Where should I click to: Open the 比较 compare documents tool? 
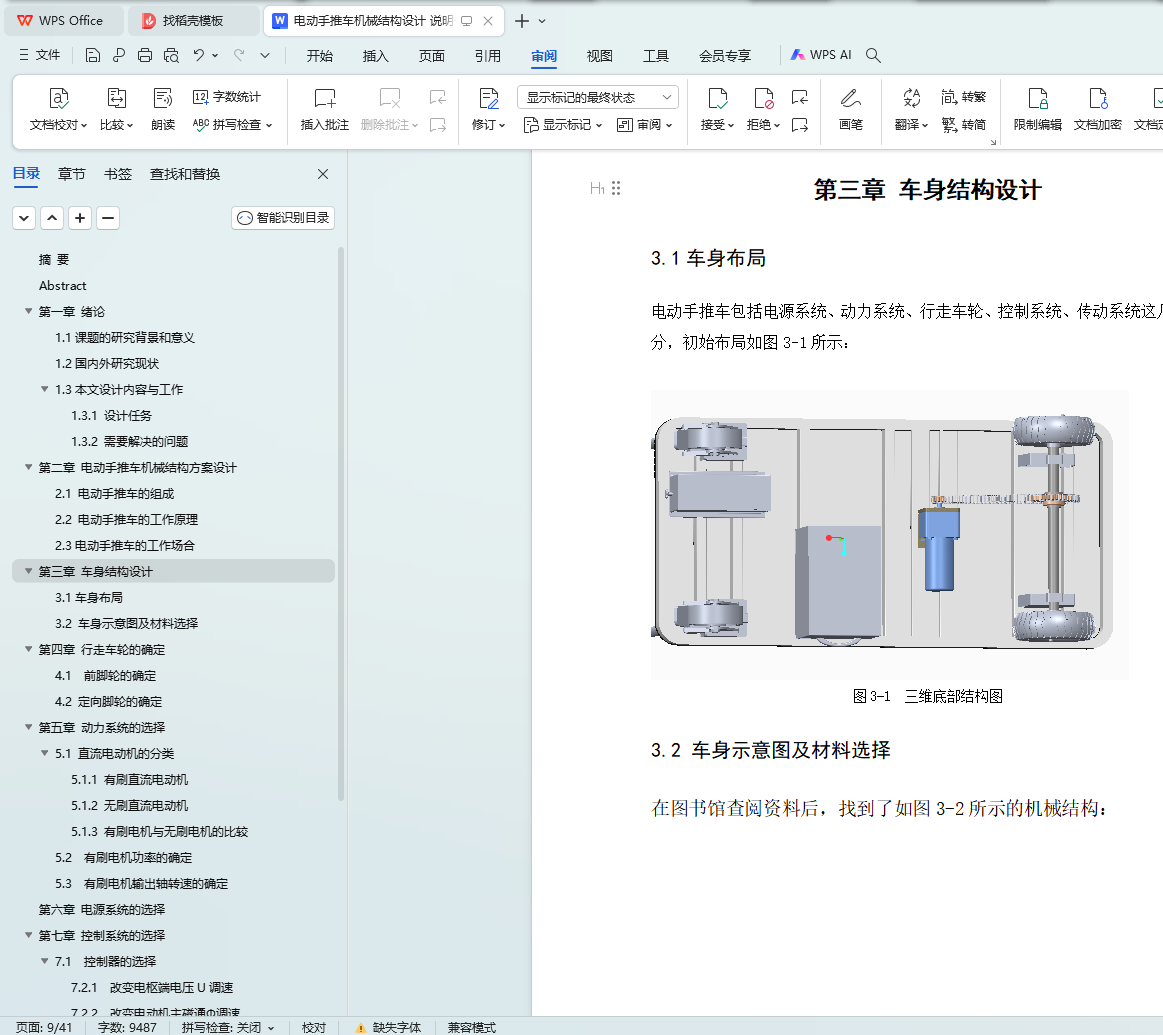[116, 109]
